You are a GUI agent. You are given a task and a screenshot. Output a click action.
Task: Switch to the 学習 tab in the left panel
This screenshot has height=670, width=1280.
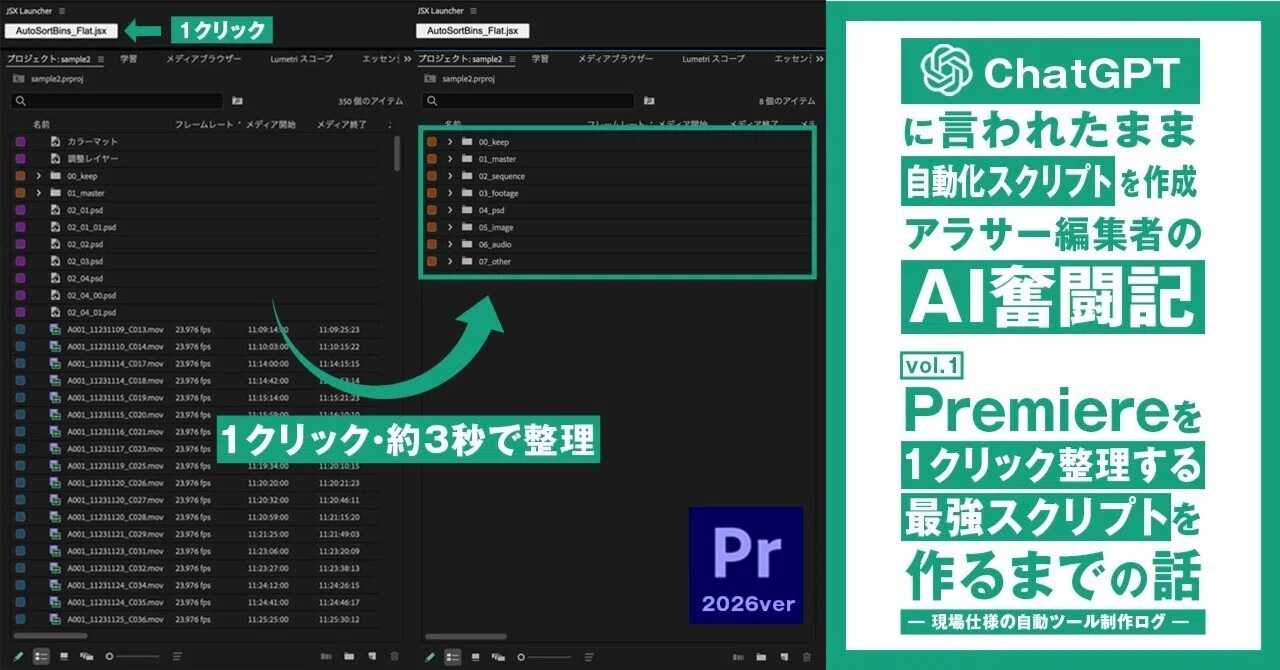pos(130,59)
